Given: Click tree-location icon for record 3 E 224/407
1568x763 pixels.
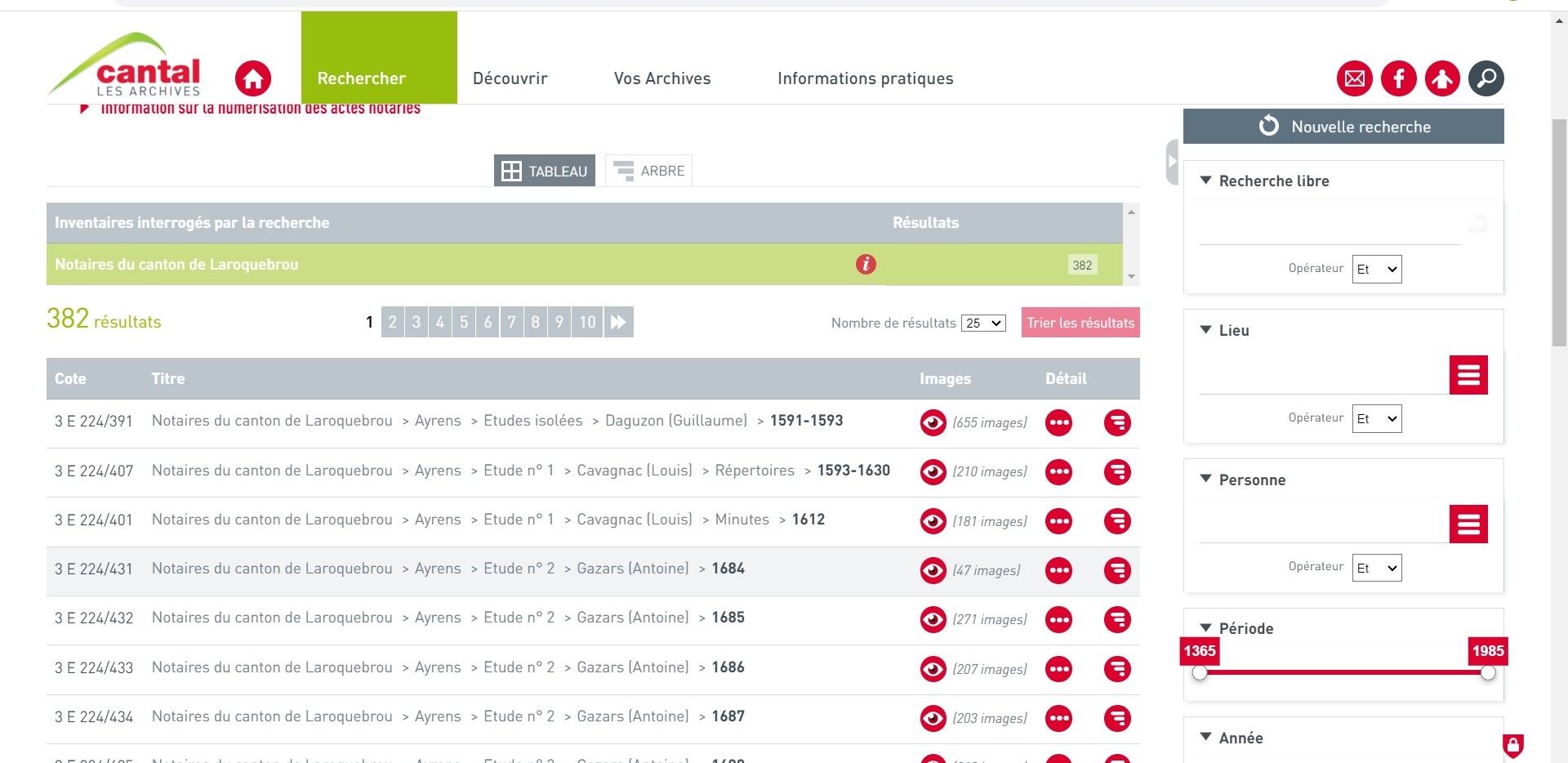Looking at the screenshot, I should (x=1117, y=472).
